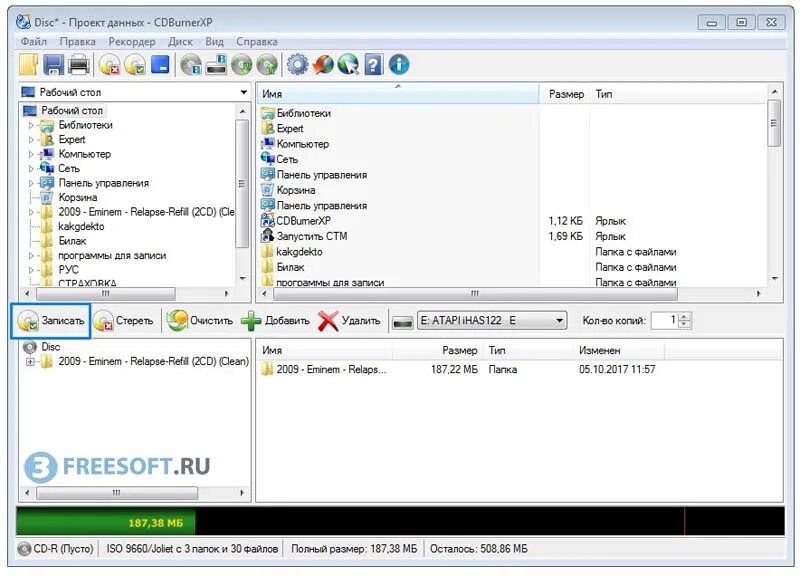Open the Рабочий стол location dropdown
800x576 pixels.
tap(243, 92)
